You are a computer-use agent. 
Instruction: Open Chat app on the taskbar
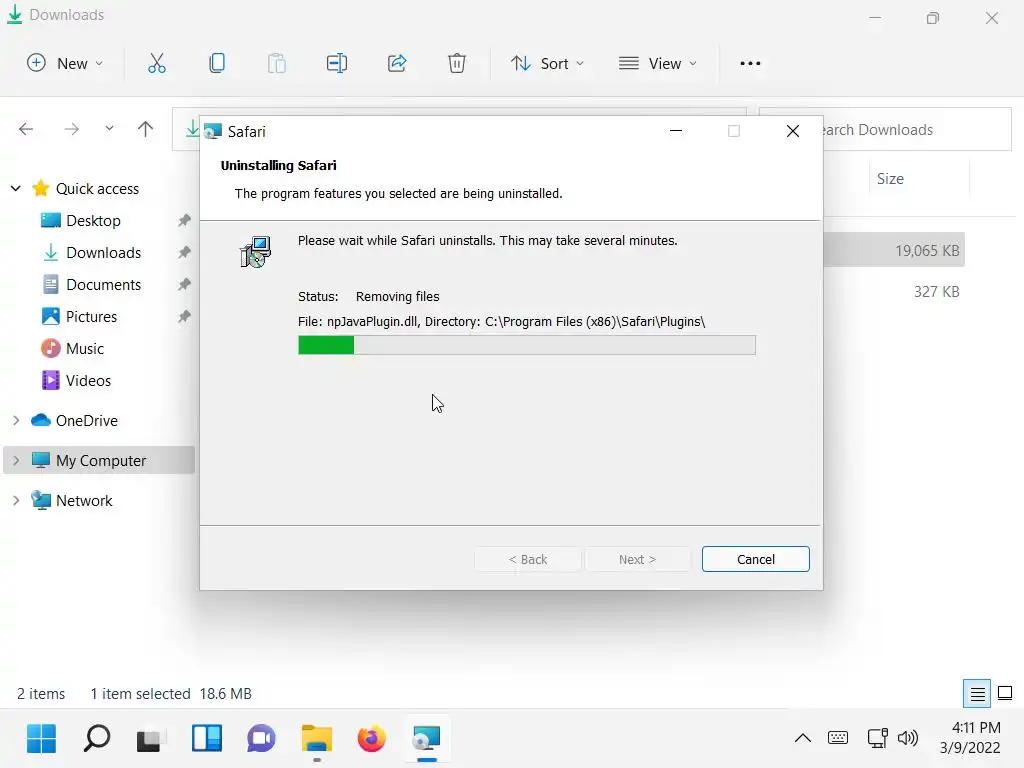click(261, 739)
